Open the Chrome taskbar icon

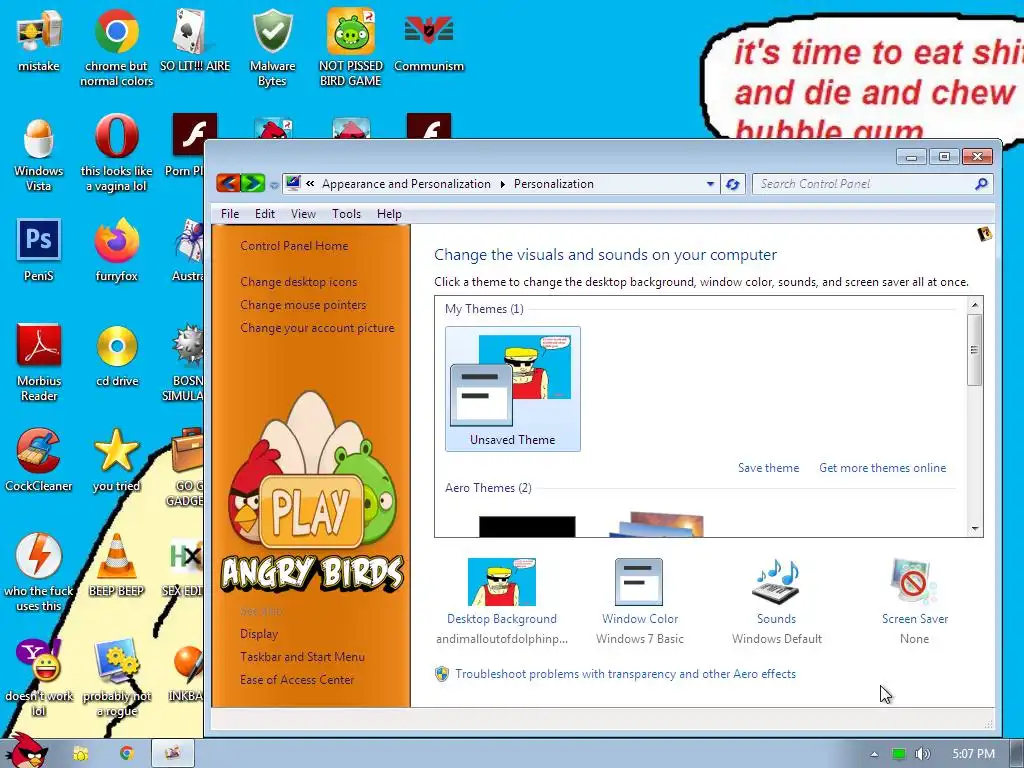click(x=126, y=753)
